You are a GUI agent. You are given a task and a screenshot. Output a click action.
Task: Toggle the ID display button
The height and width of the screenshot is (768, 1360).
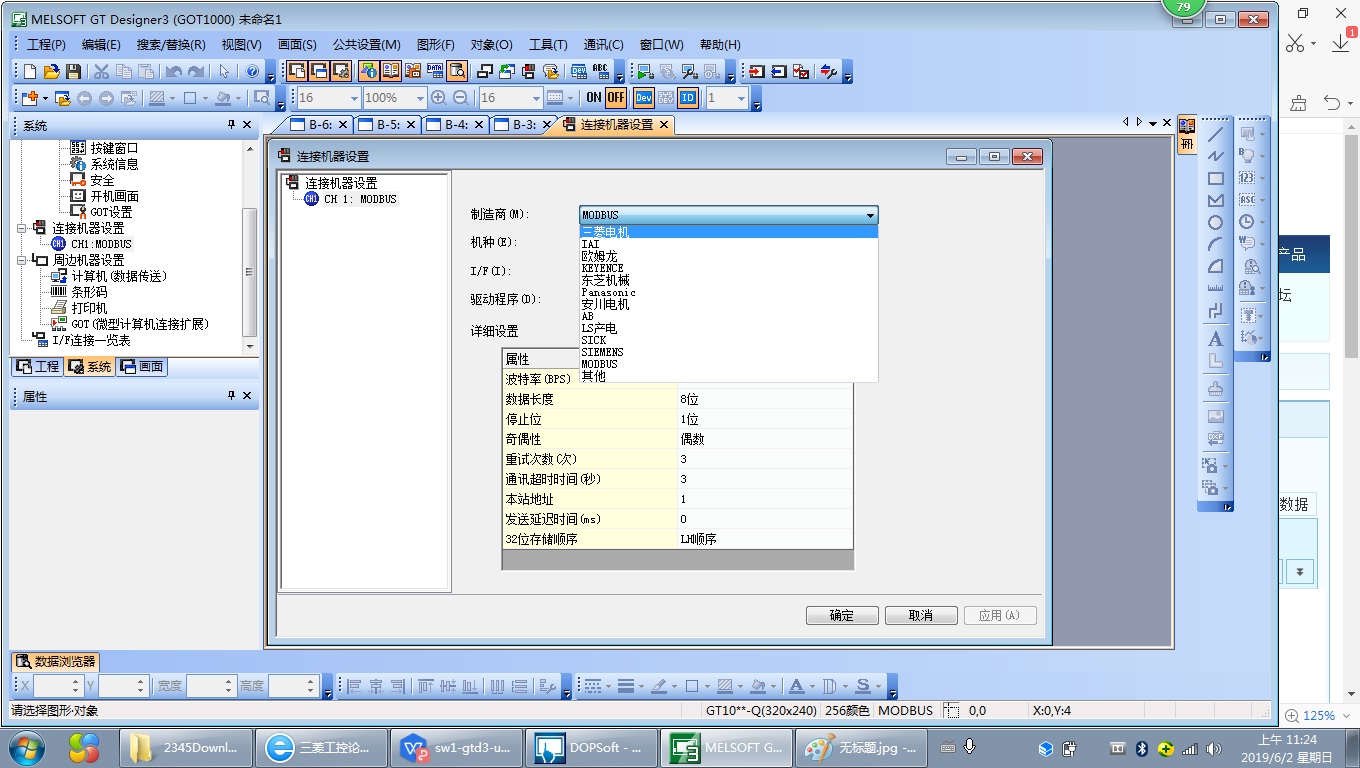click(x=687, y=98)
